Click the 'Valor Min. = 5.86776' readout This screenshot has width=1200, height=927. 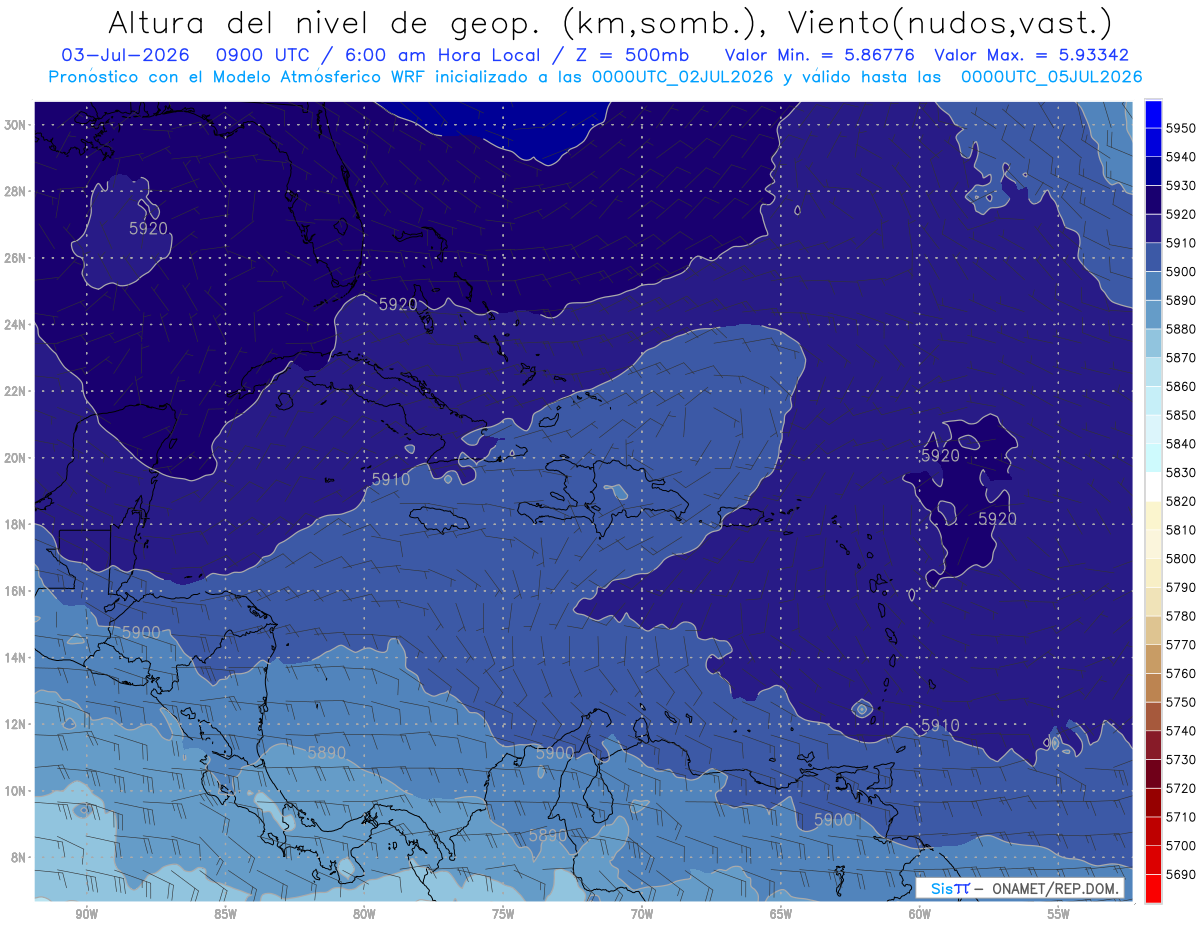pos(820,55)
